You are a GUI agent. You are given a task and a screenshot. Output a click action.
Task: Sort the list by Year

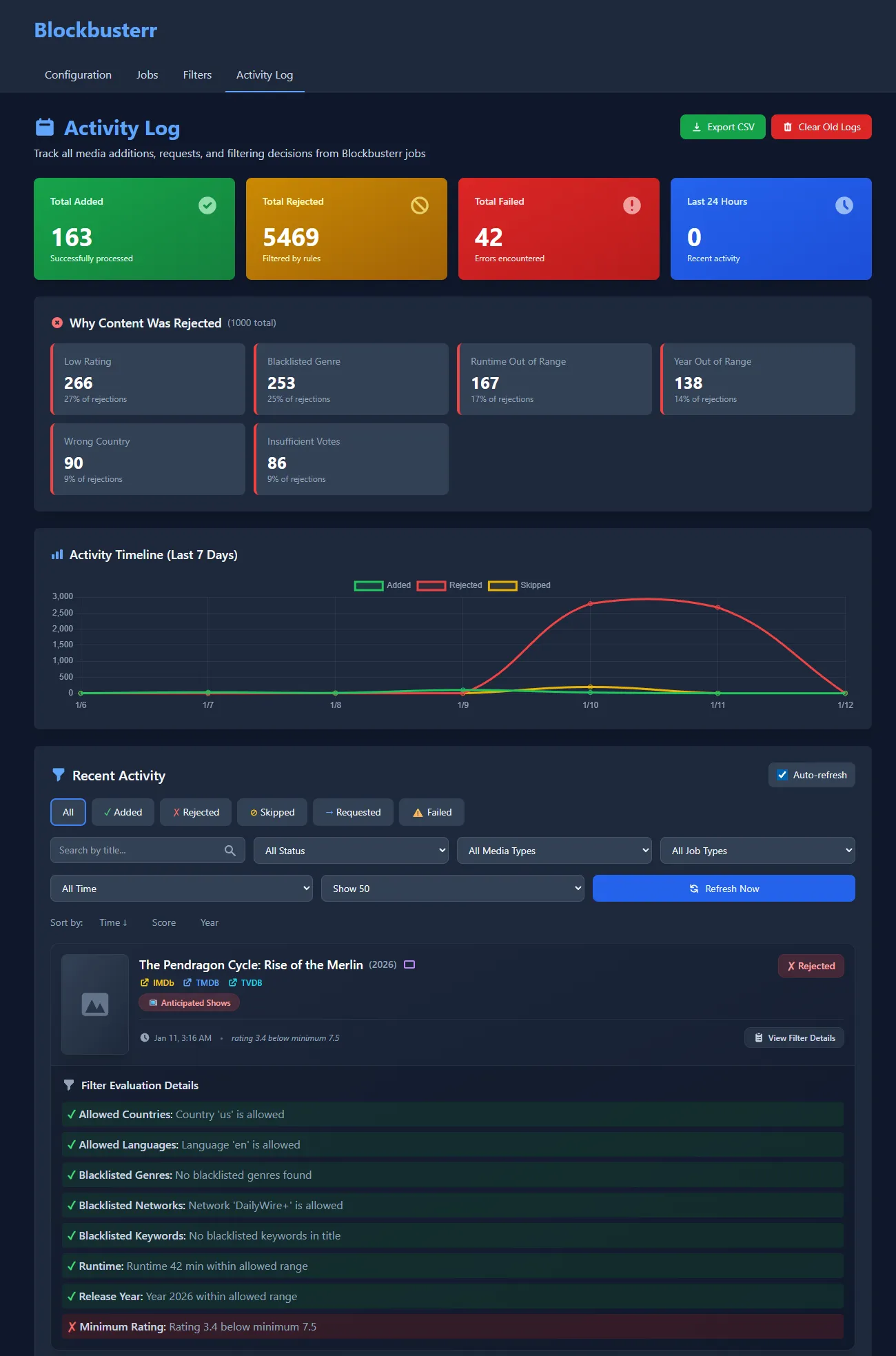pyautogui.click(x=210, y=922)
